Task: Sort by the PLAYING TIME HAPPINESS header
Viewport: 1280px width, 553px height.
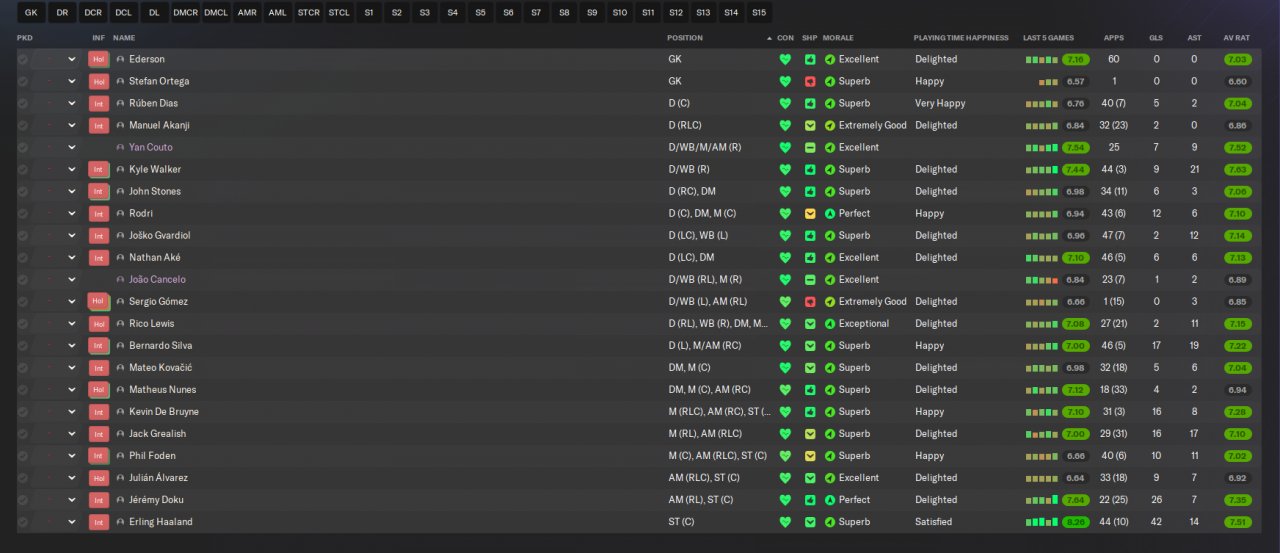Action: coord(961,38)
